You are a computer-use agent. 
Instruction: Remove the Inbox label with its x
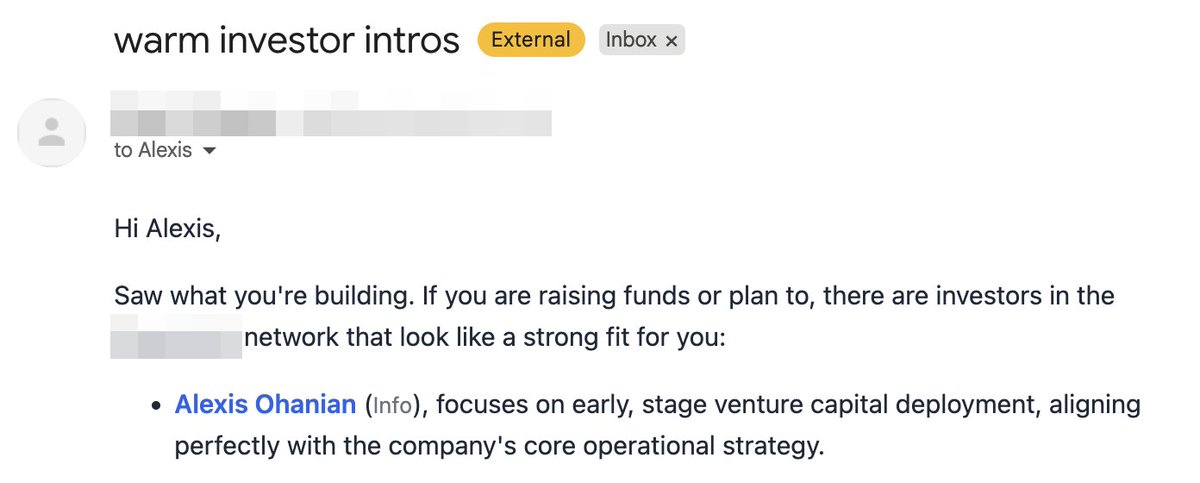pos(672,41)
